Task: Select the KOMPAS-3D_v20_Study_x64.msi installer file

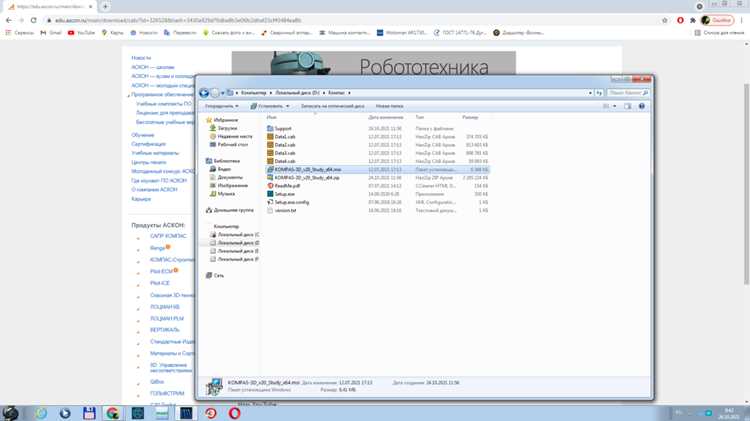Action: click(308, 169)
